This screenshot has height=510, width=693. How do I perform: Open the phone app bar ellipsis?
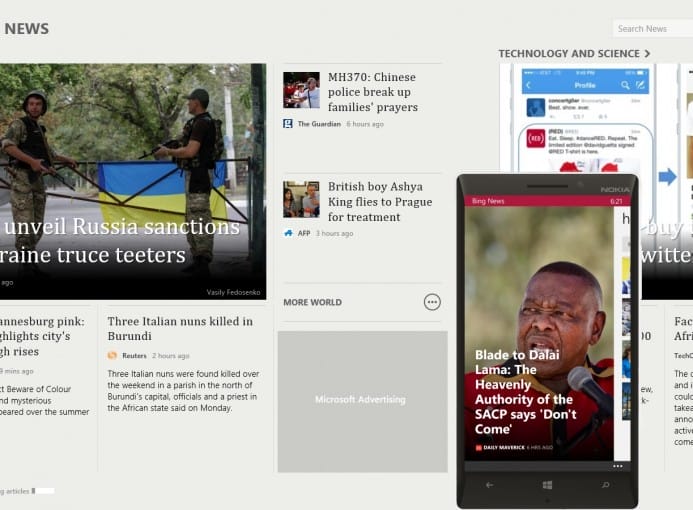[x=617, y=466]
